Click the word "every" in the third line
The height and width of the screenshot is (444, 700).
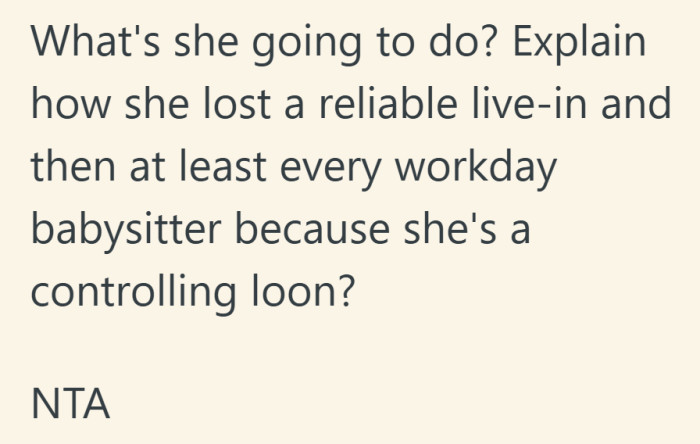(330, 170)
